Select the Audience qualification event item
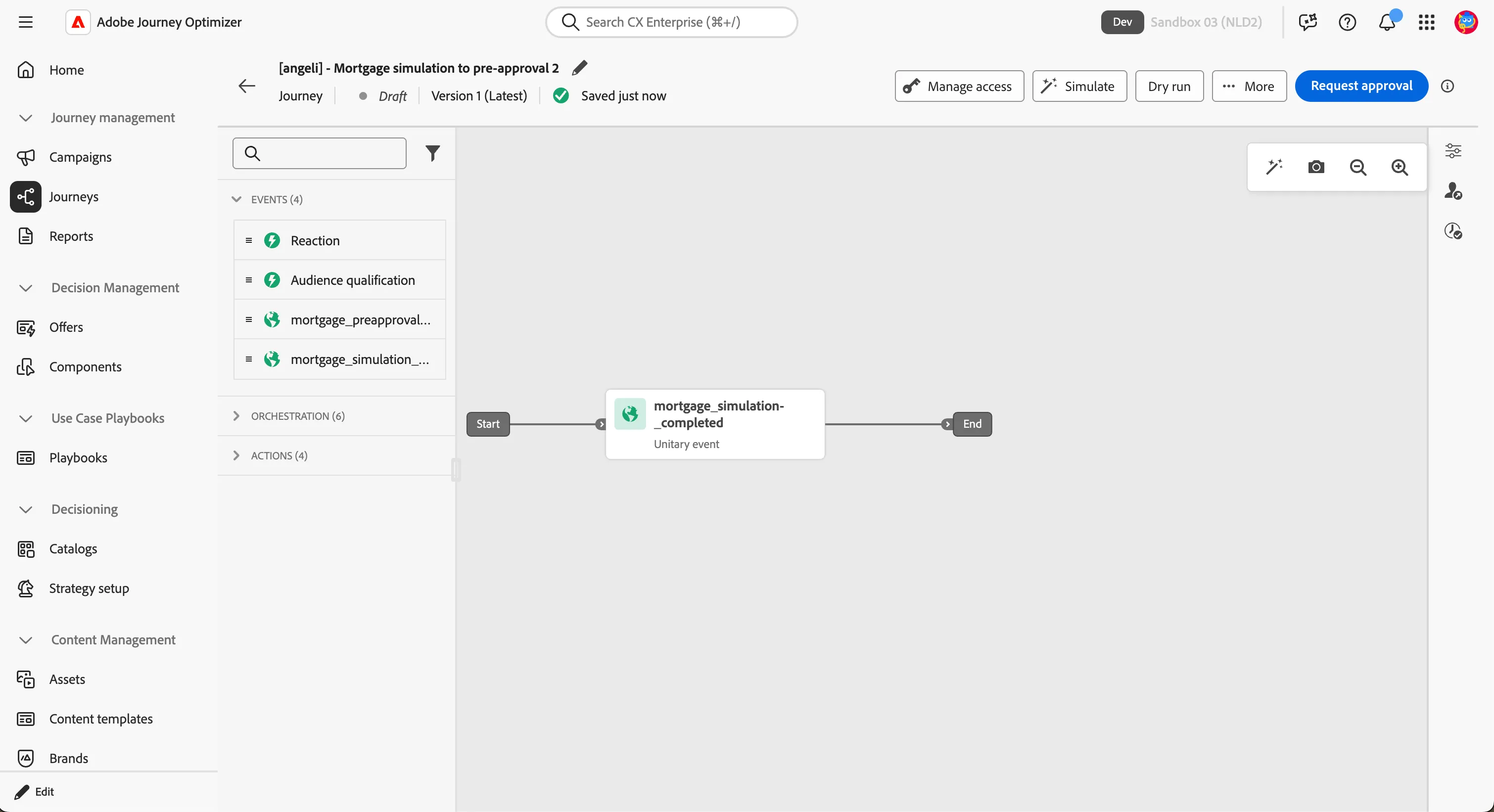 pyautogui.click(x=340, y=280)
